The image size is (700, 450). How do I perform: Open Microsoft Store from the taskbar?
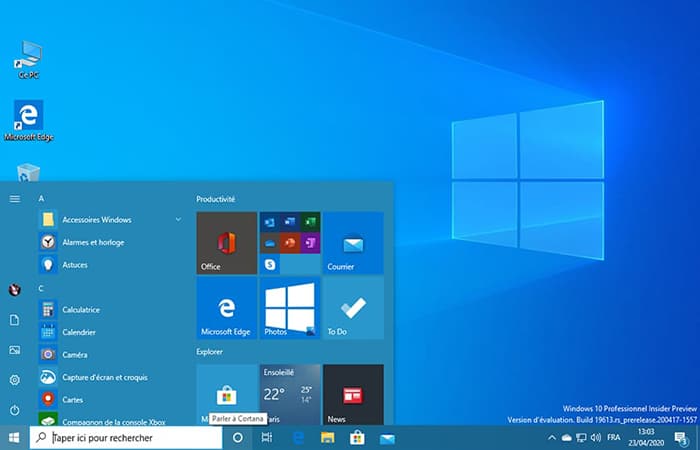pyautogui.click(x=357, y=438)
